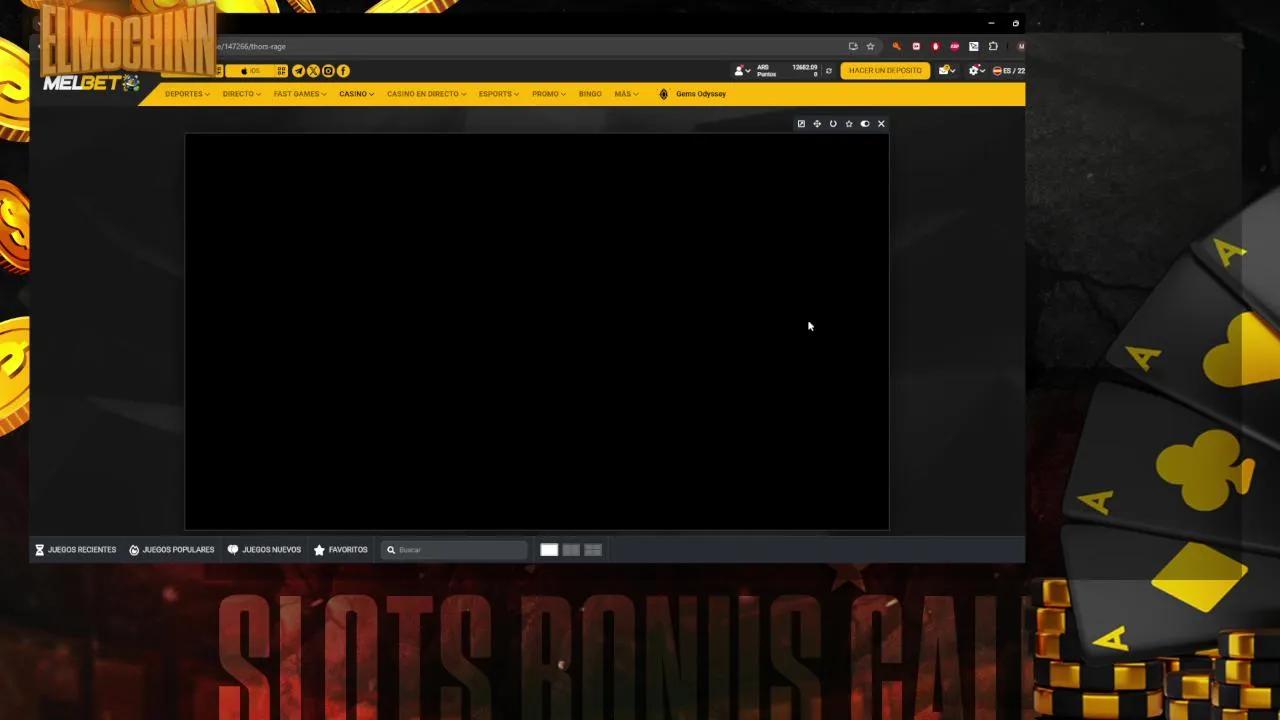Add the current game to favorites
1280x720 pixels.
pyautogui.click(x=849, y=123)
